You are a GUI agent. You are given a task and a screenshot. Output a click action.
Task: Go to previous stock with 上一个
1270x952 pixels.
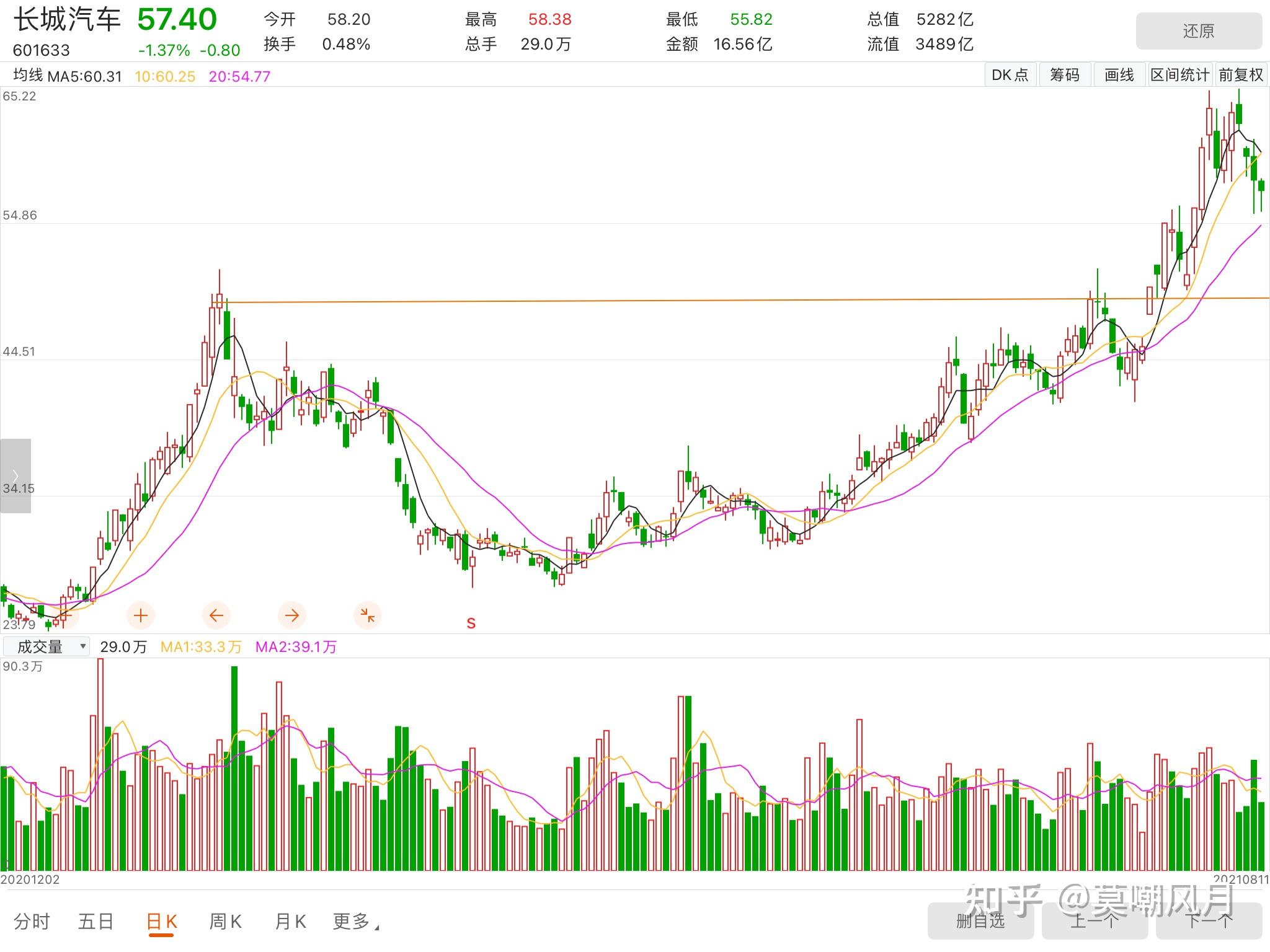[x=1095, y=920]
